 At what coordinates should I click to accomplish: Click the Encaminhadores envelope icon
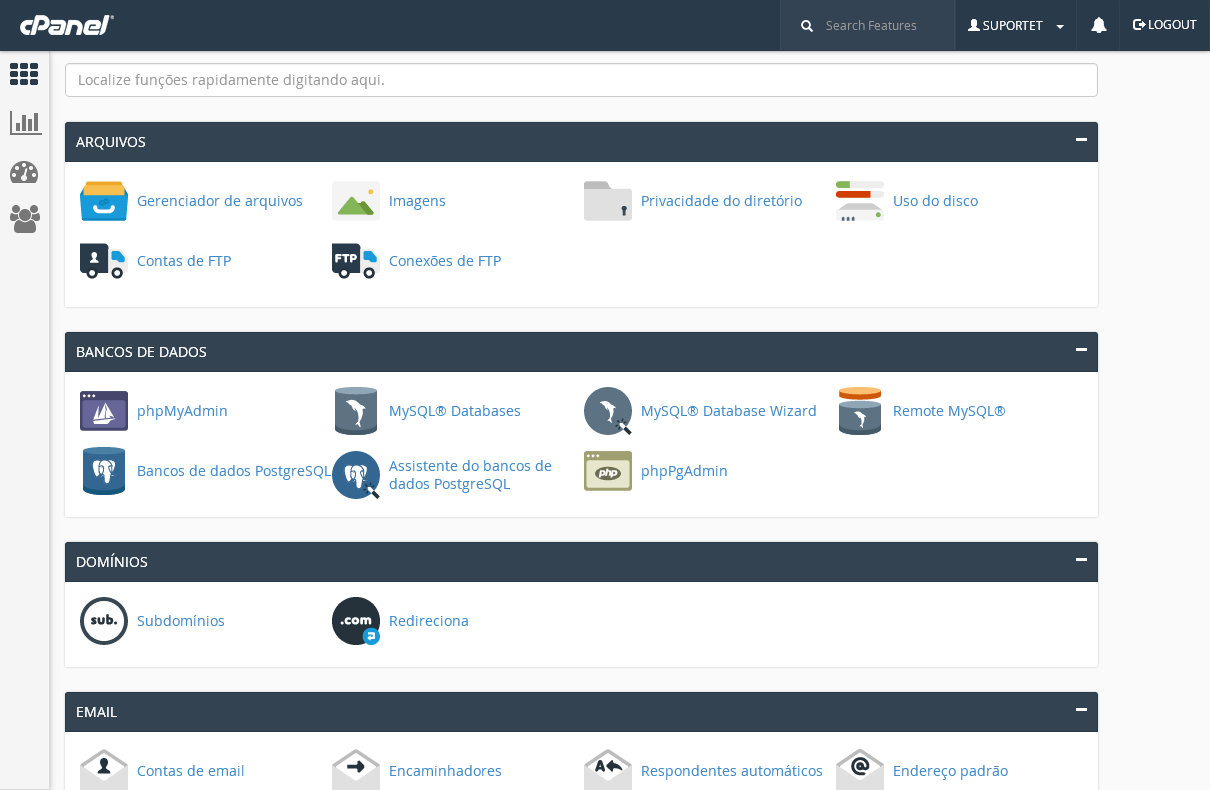point(356,770)
